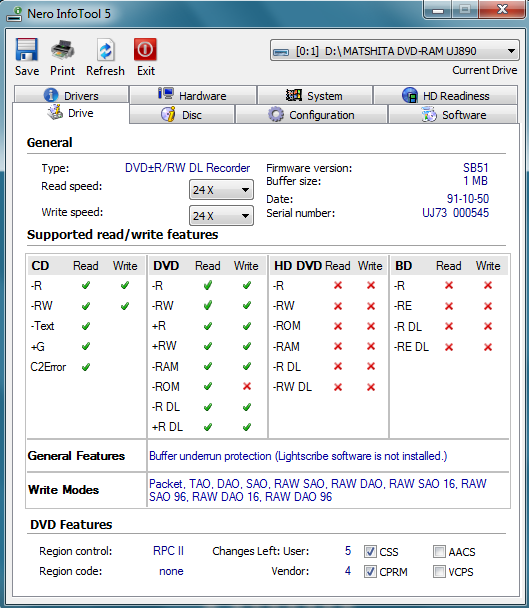Switch to the HD Readiness tab
Viewport: 529px width, 608px height.
coord(446,95)
